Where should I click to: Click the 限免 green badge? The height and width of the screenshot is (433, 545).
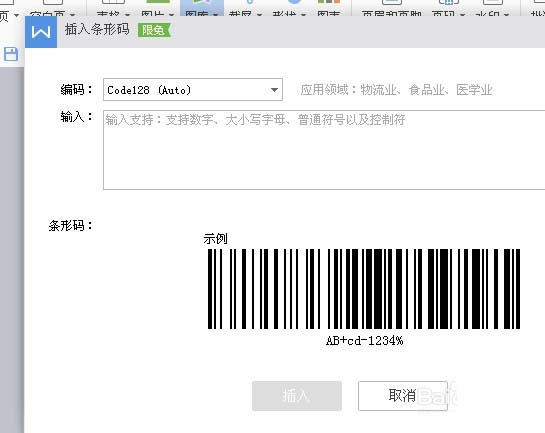[x=154, y=30]
